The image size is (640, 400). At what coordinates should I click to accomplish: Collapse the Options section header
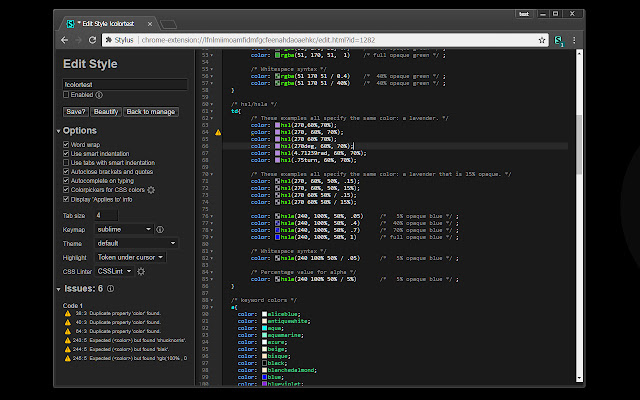coord(78,130)
